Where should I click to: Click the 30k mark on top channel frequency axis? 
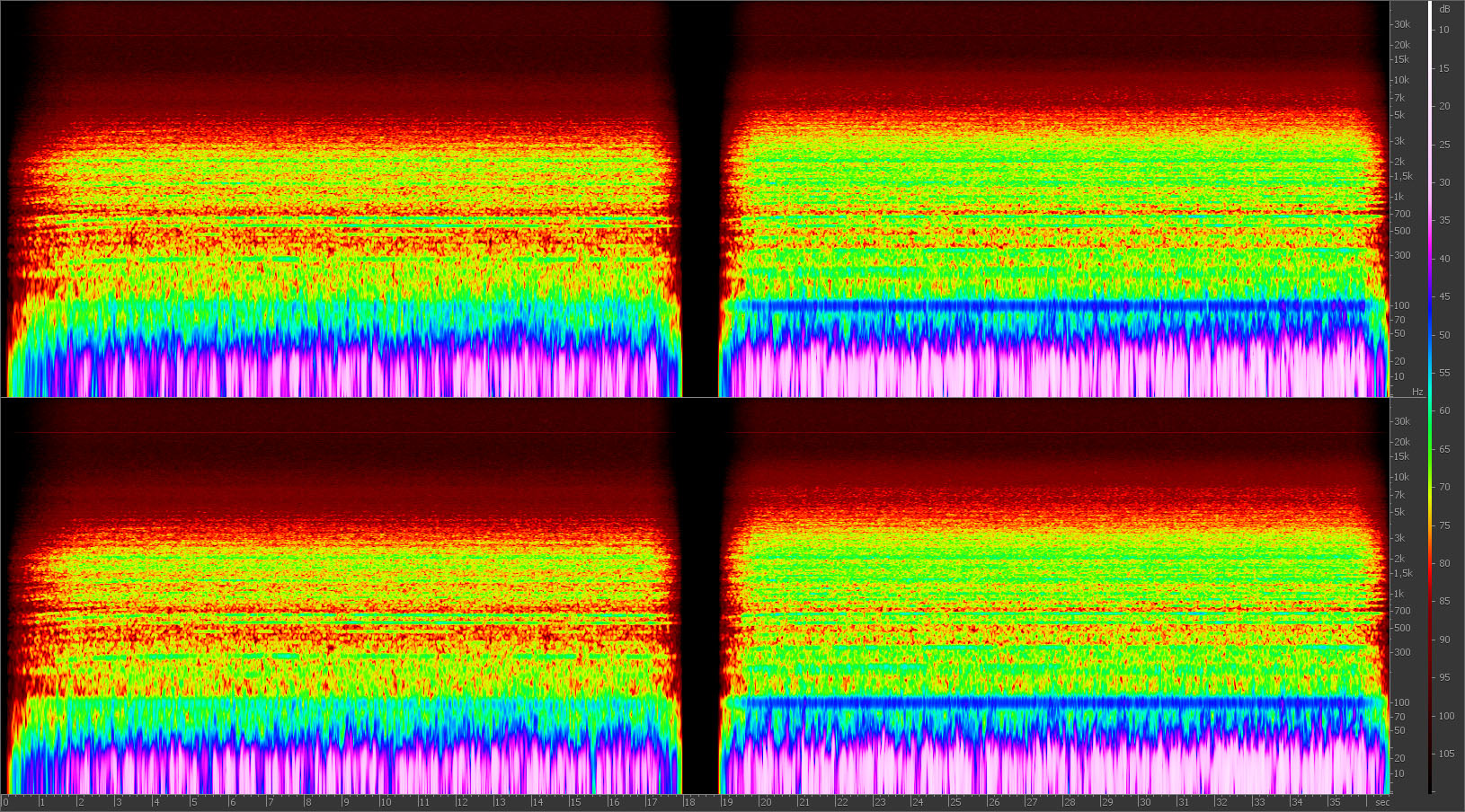point(1401,24)
